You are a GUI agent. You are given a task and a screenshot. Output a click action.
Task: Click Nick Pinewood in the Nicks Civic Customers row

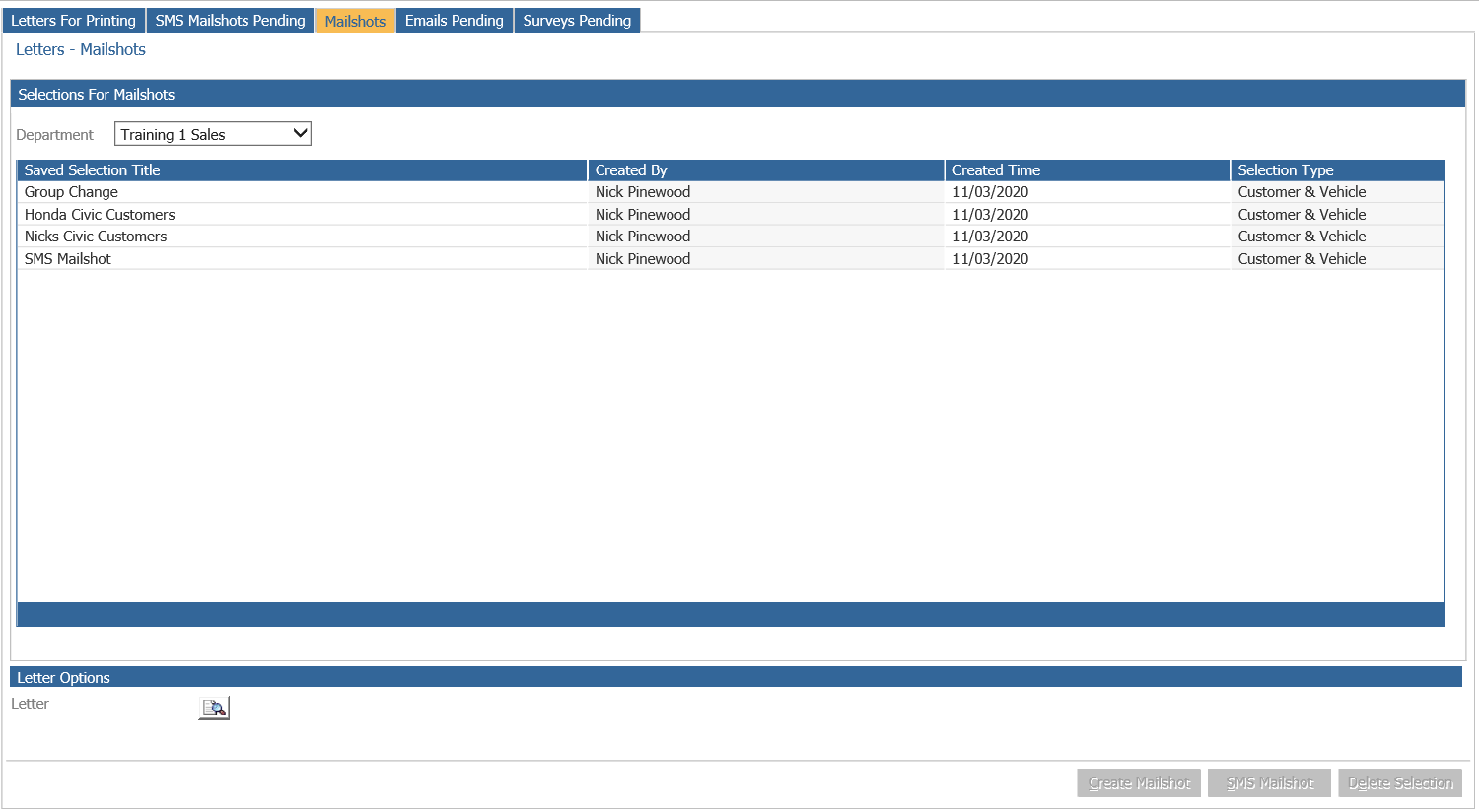[643, 237]
